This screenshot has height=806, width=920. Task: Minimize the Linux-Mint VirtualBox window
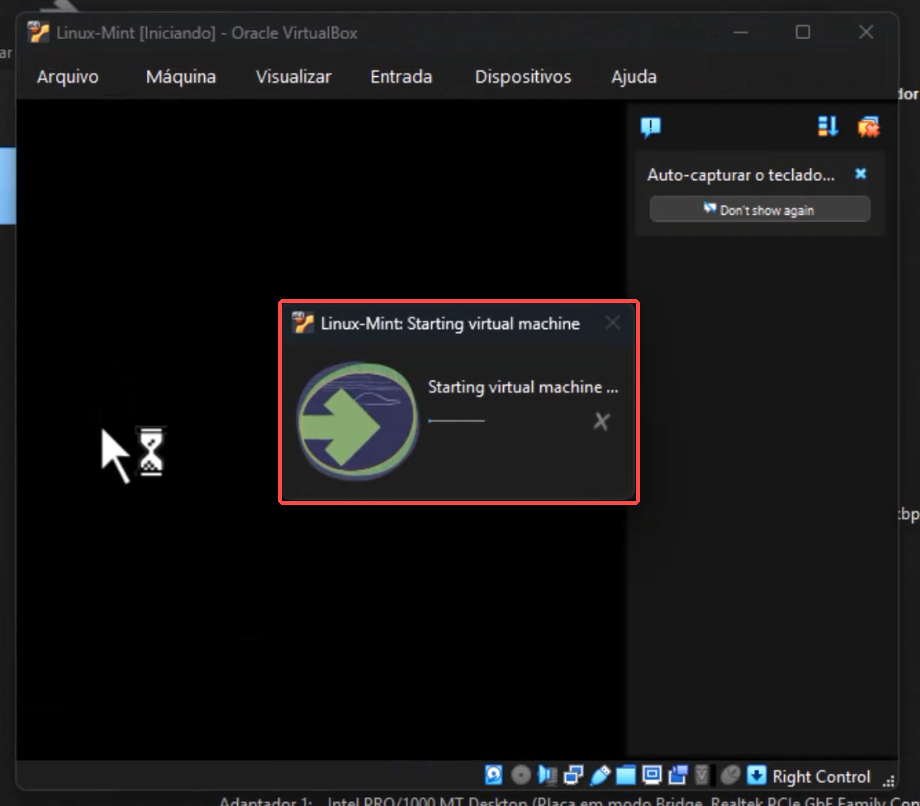(x=740, y=32)
